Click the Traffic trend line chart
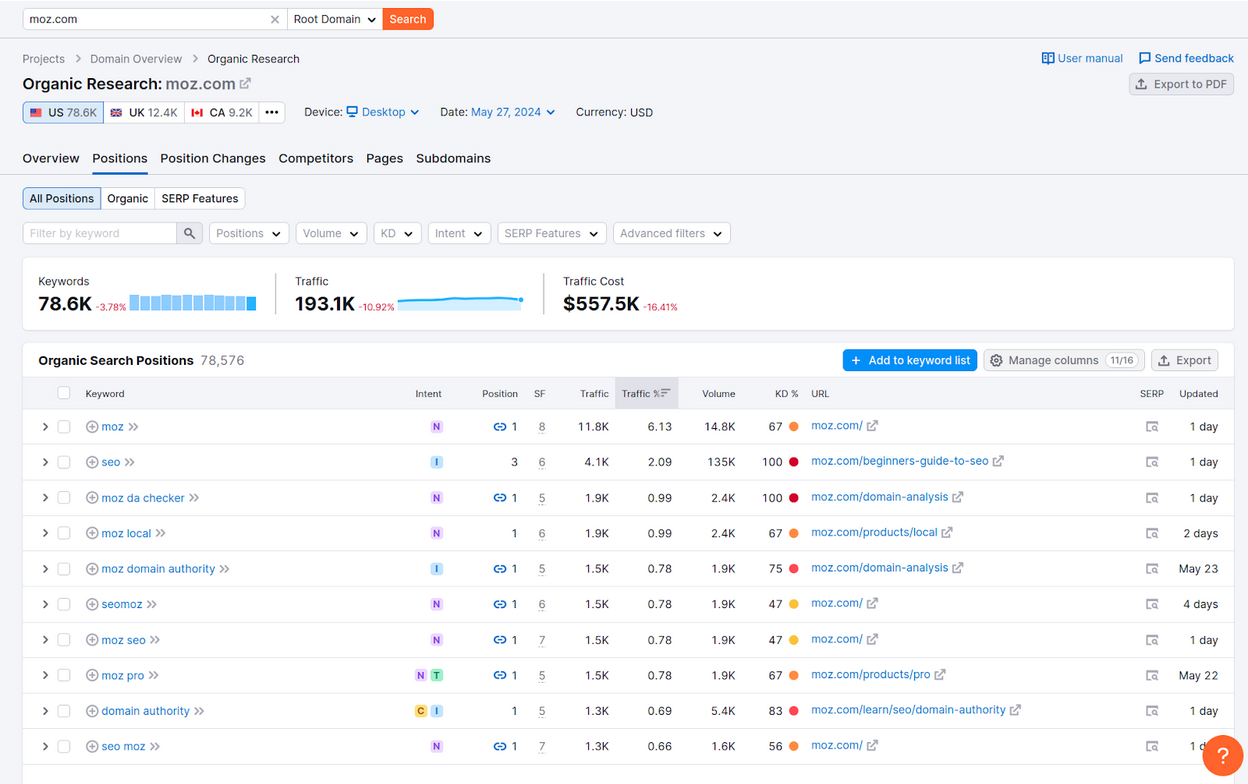This screenshot has width=1248, height=784. [x=460, y=301]
